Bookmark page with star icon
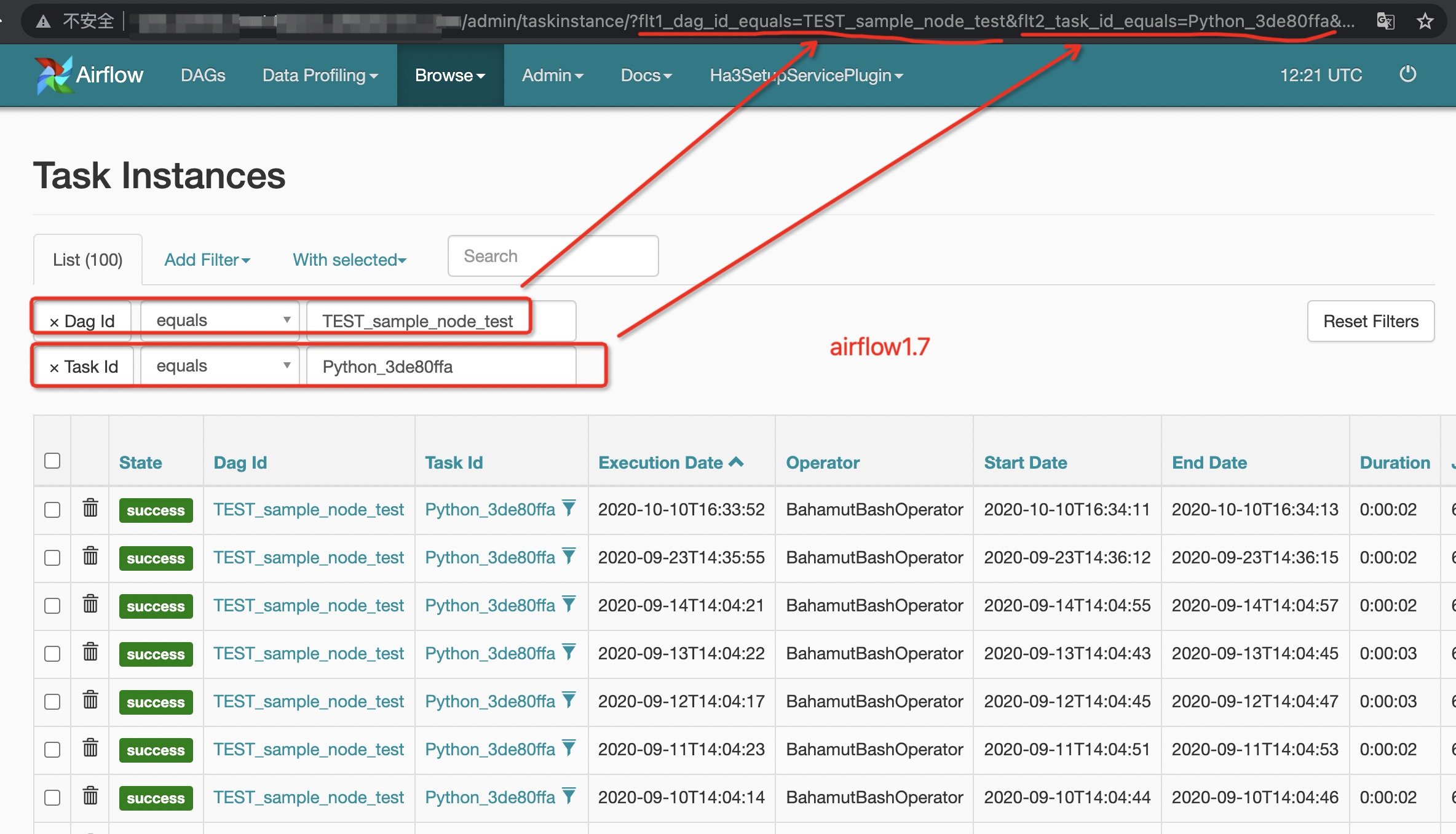 pos(1425,22)
